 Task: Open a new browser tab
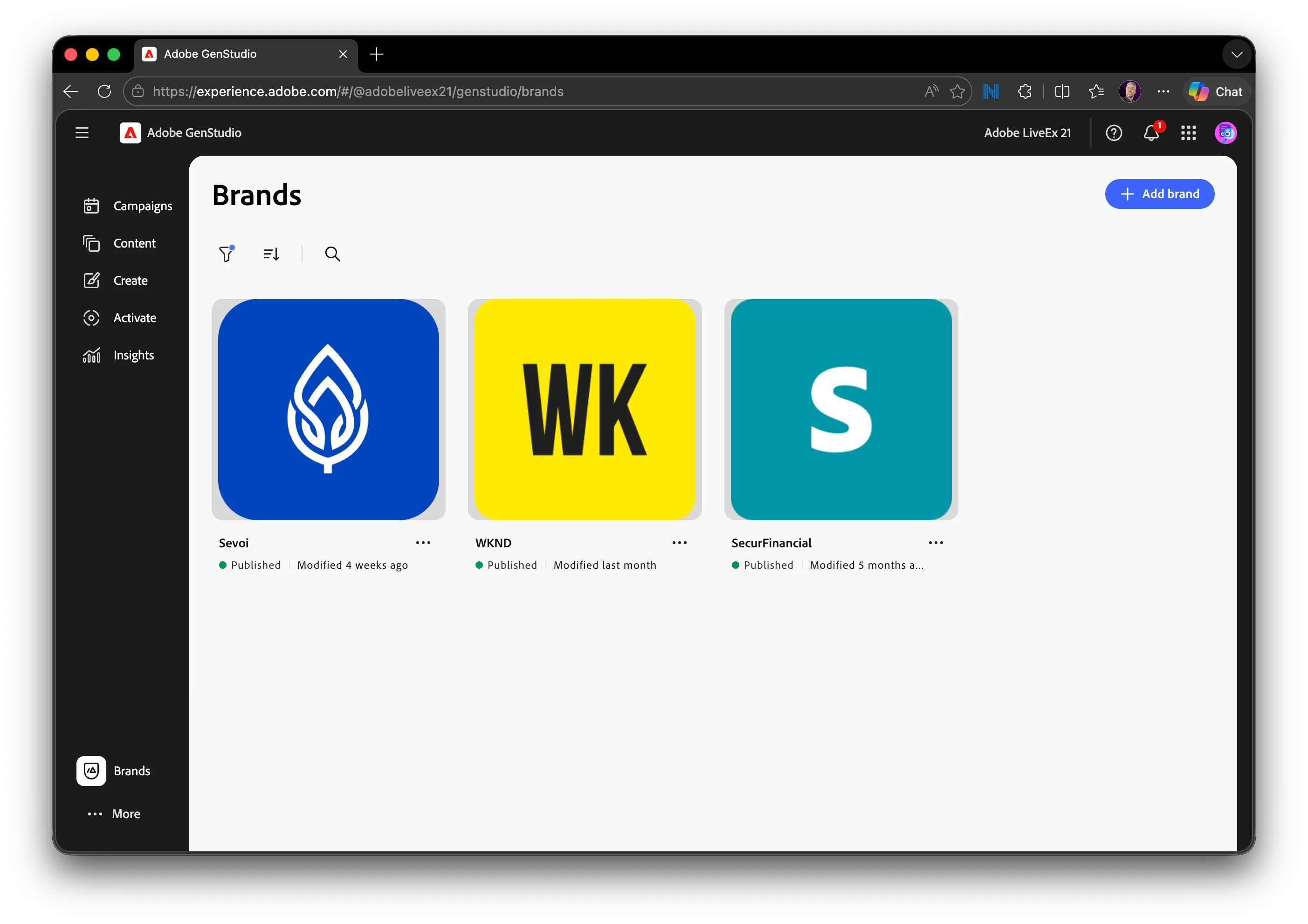point(377,54)
